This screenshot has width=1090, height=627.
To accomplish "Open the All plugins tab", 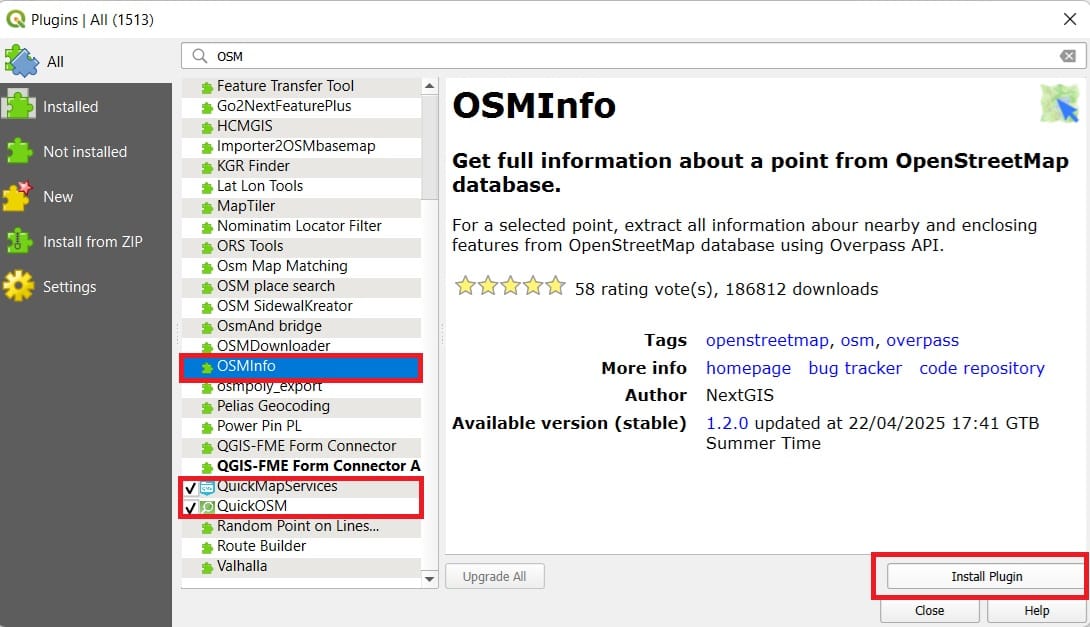I will pyautogui.click(x=86, y=61).
